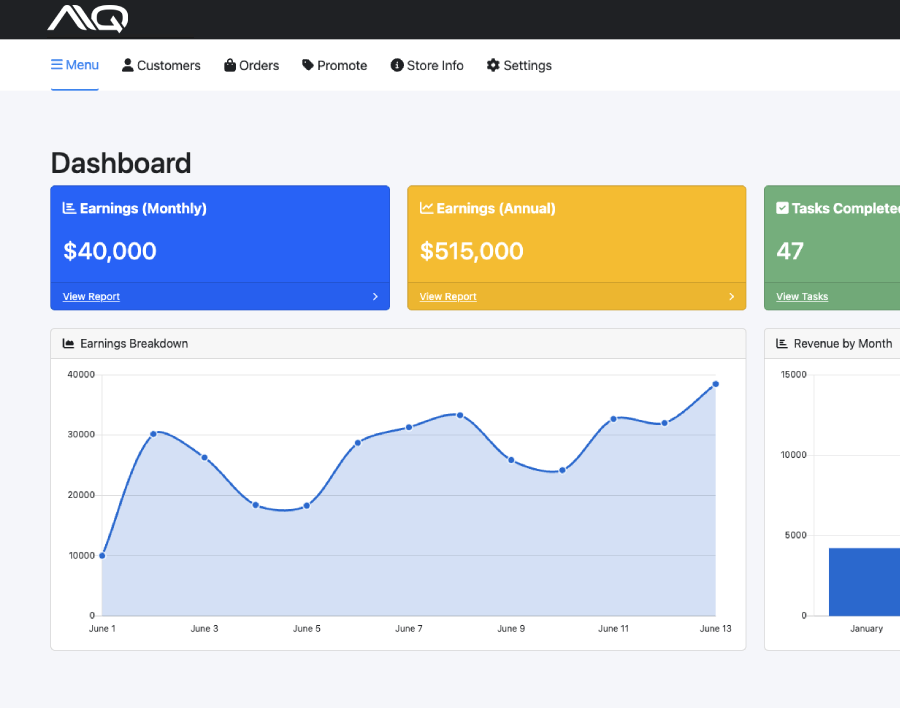Click the AIQ logo in header
Screen dimensions: 900x708
tap(88, 18)
